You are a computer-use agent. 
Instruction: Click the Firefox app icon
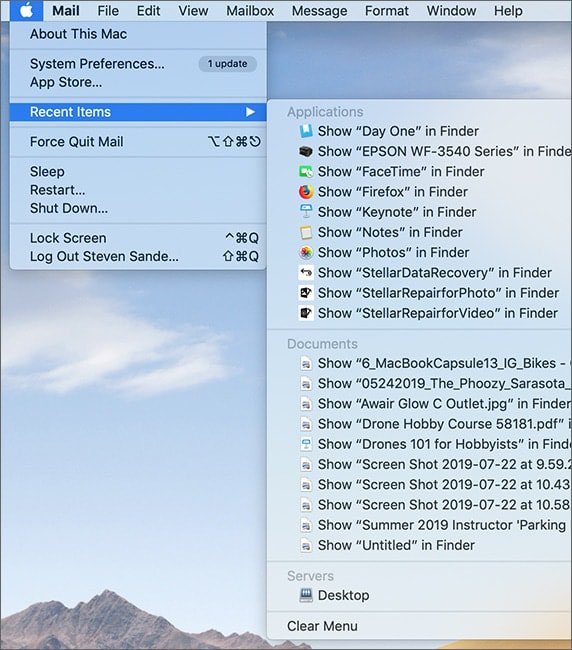(x=306, y=192)
